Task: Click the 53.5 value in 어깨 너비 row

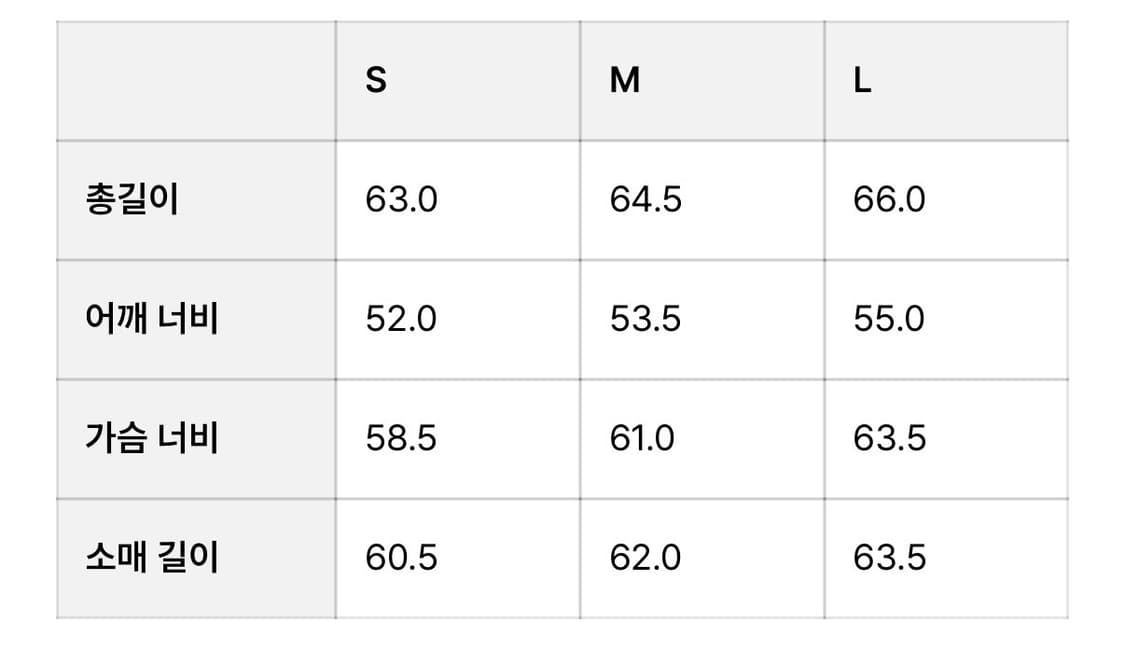Action: [x=646, y=319]
